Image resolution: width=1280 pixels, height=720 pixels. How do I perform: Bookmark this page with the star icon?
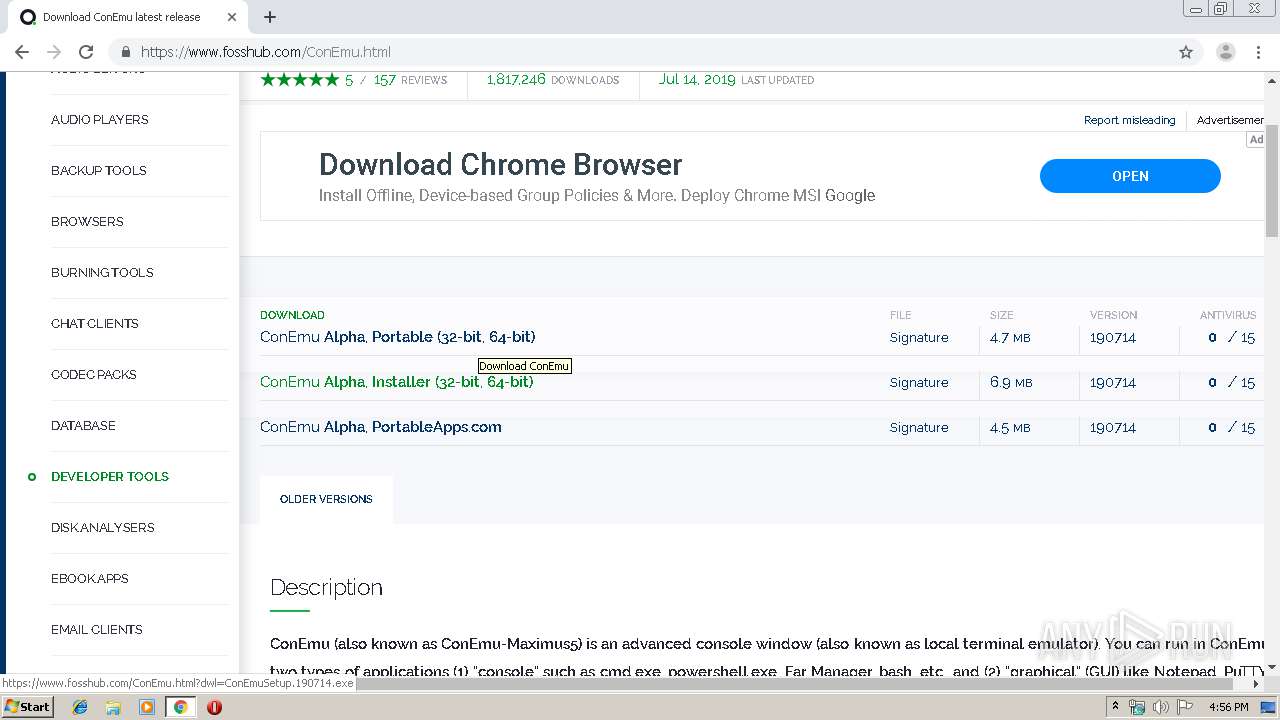tap(1186, 52)
